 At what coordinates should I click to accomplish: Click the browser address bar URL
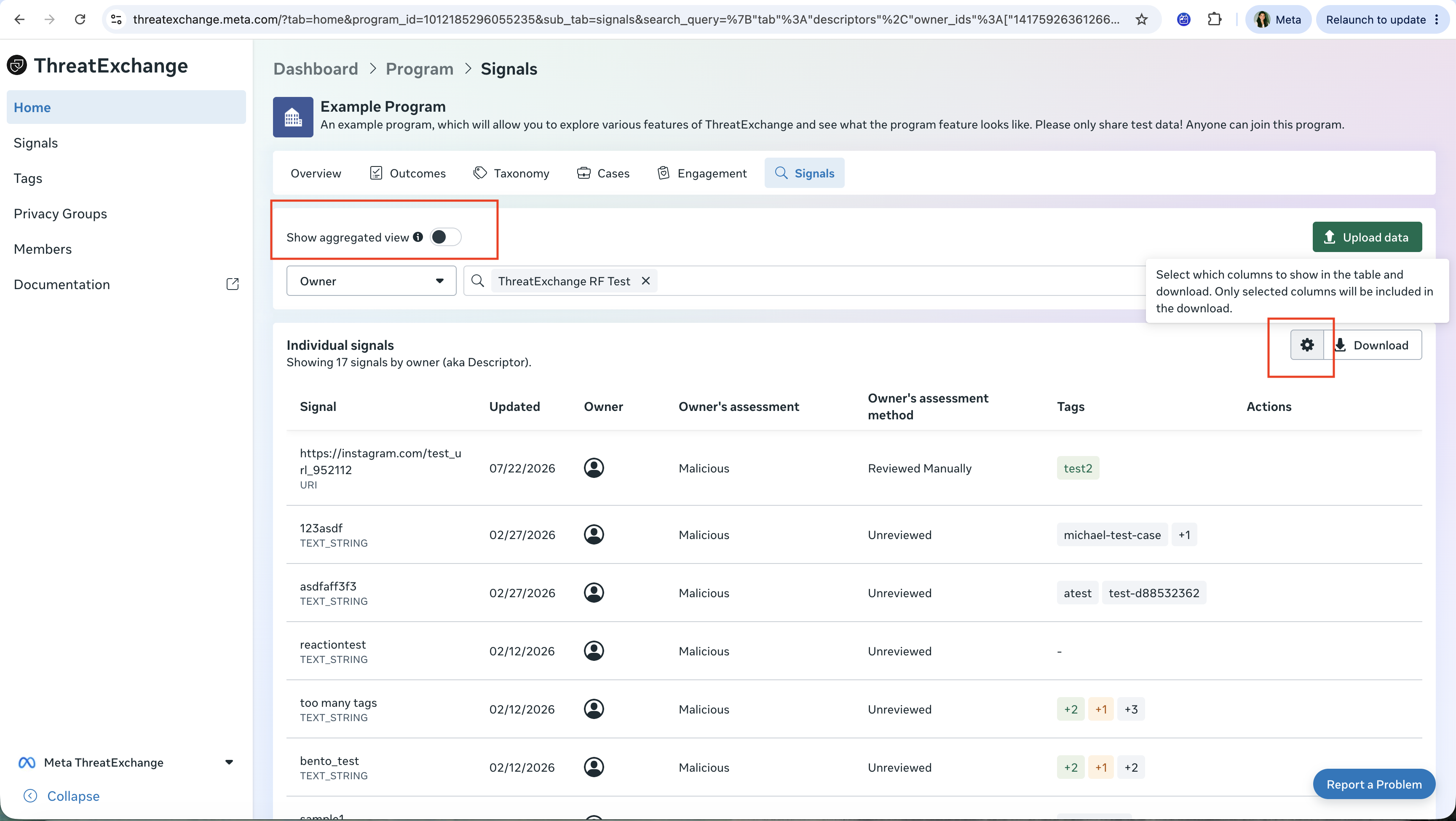point(626,19)
